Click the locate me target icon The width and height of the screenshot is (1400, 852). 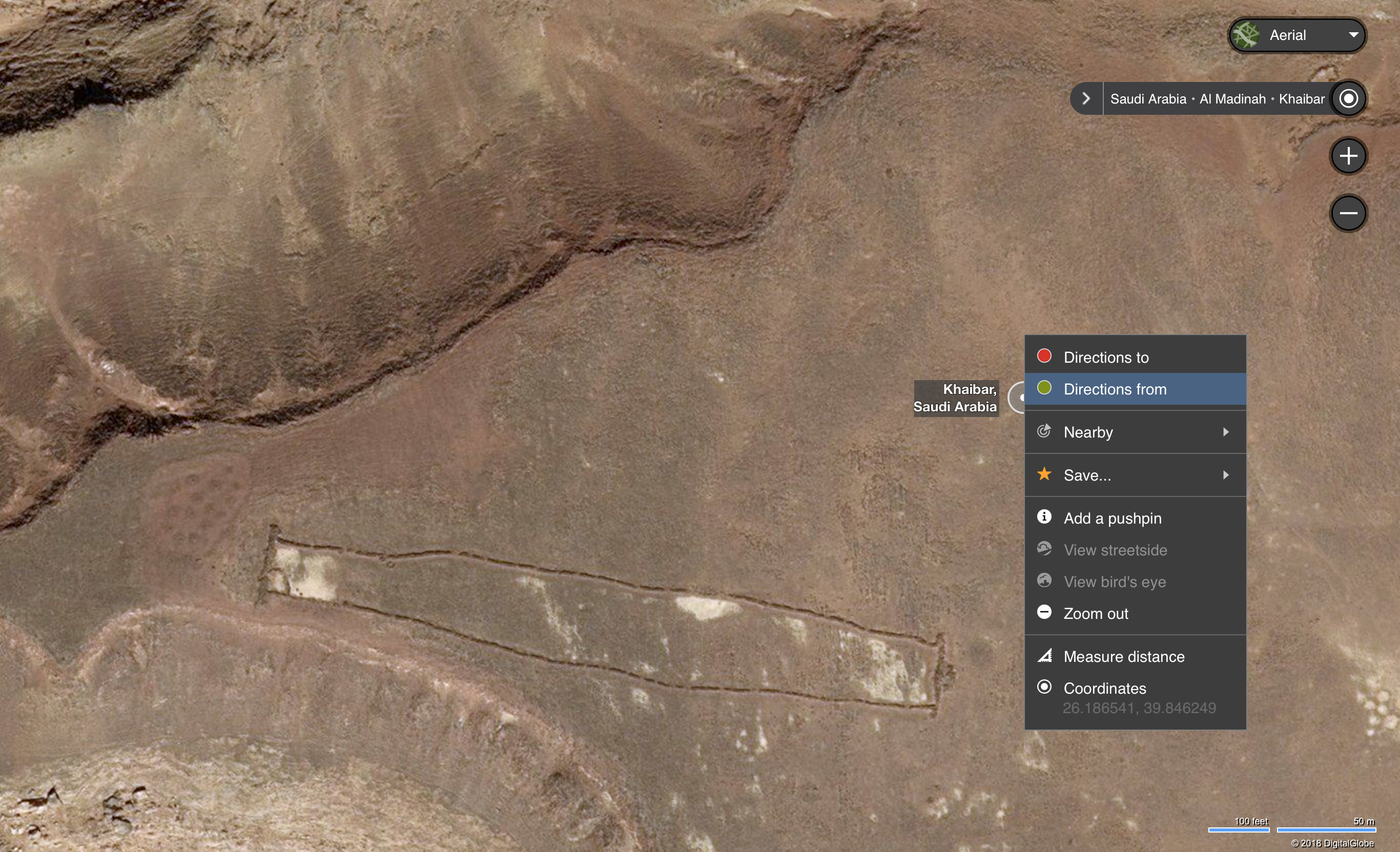(1348, 98)
